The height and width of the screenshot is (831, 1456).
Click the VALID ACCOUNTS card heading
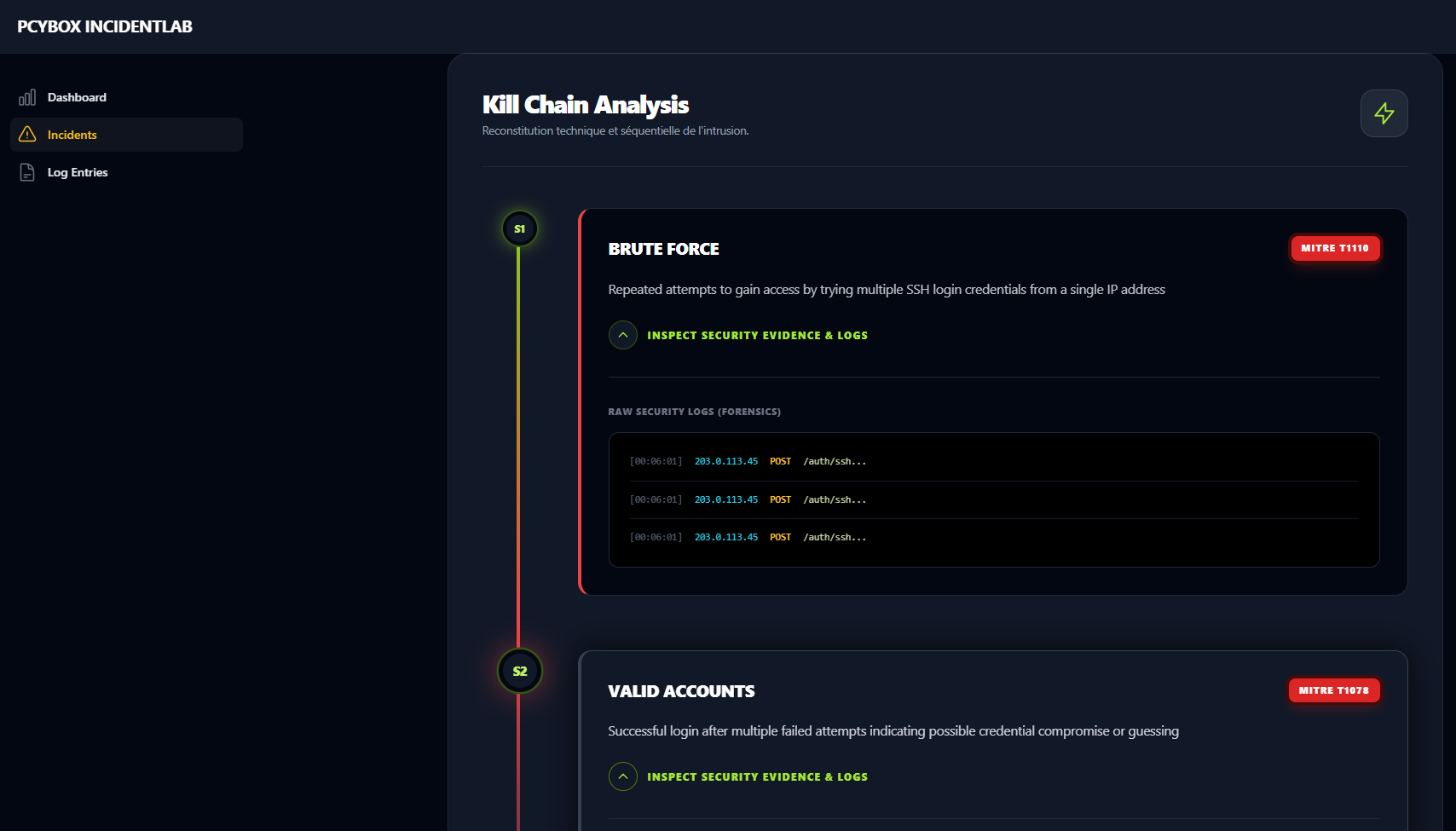pyautogui.click(x=681, y=691)
